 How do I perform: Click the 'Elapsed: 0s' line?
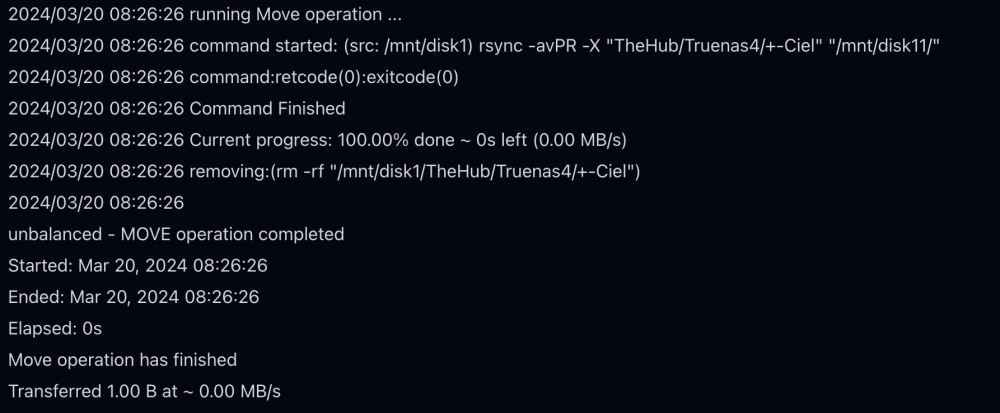click(x=55, y=328)
